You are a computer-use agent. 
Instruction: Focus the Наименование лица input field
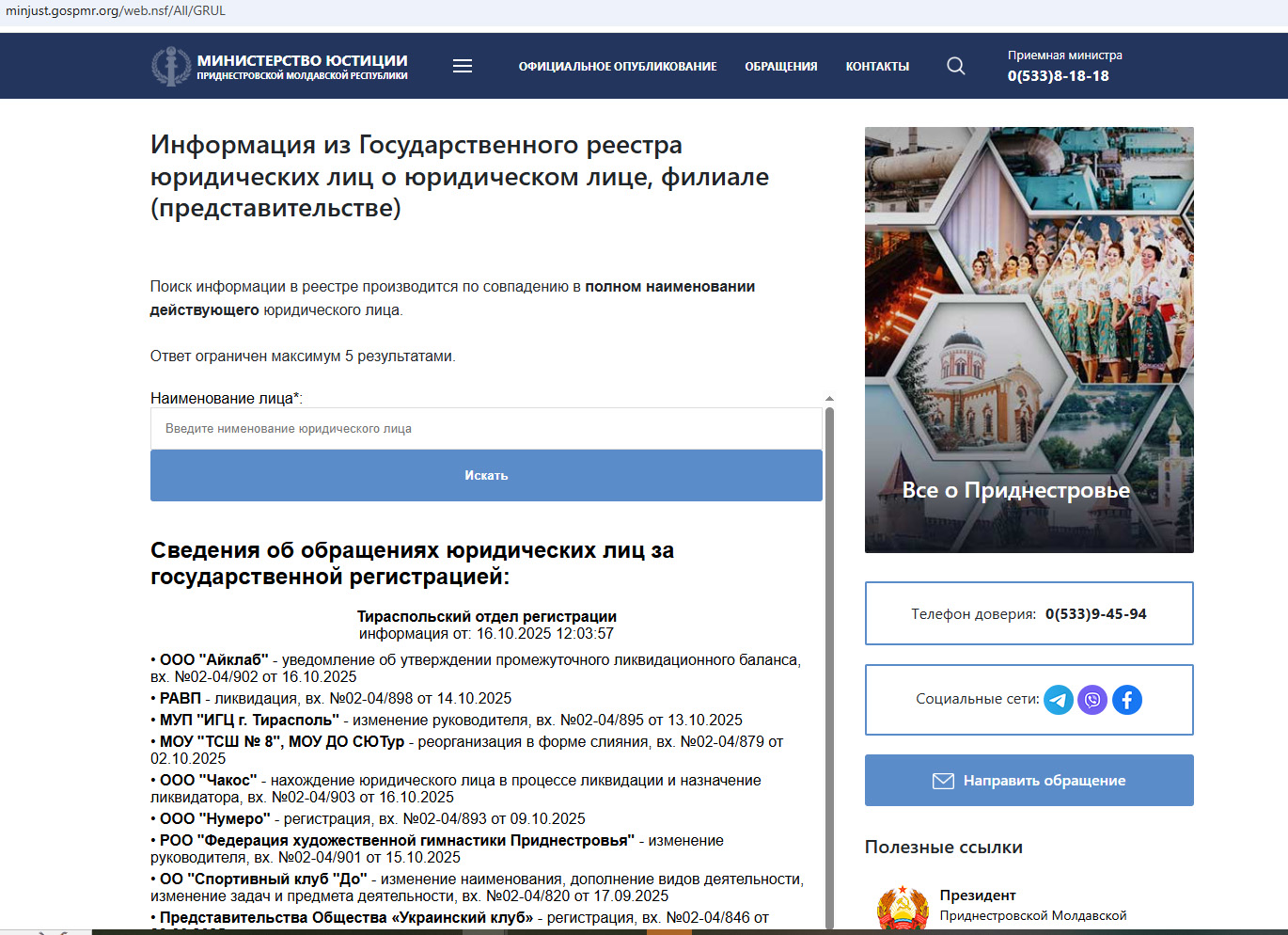[486, 429]
